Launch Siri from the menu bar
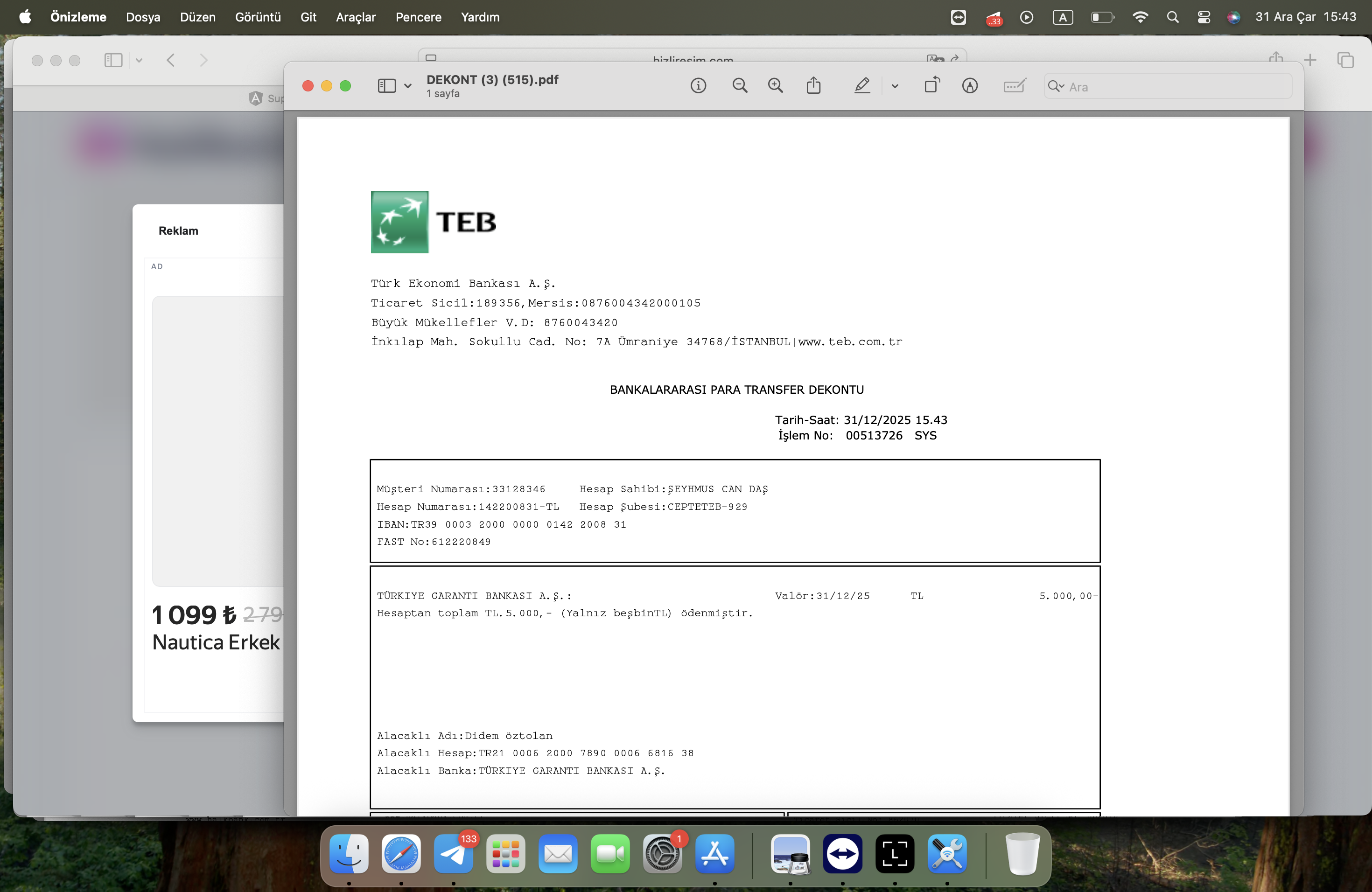1372x892 pixels. tap(1234, 17)
